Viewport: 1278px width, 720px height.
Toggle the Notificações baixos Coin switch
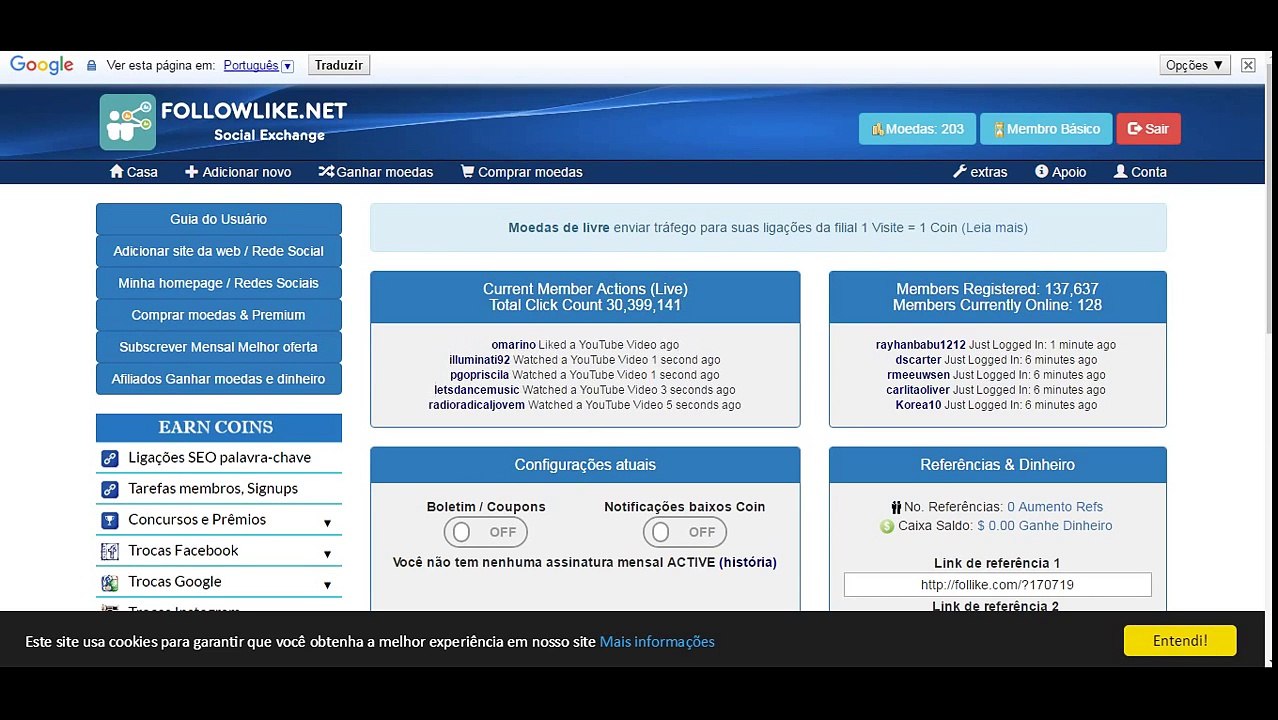[x=685, y=532]
